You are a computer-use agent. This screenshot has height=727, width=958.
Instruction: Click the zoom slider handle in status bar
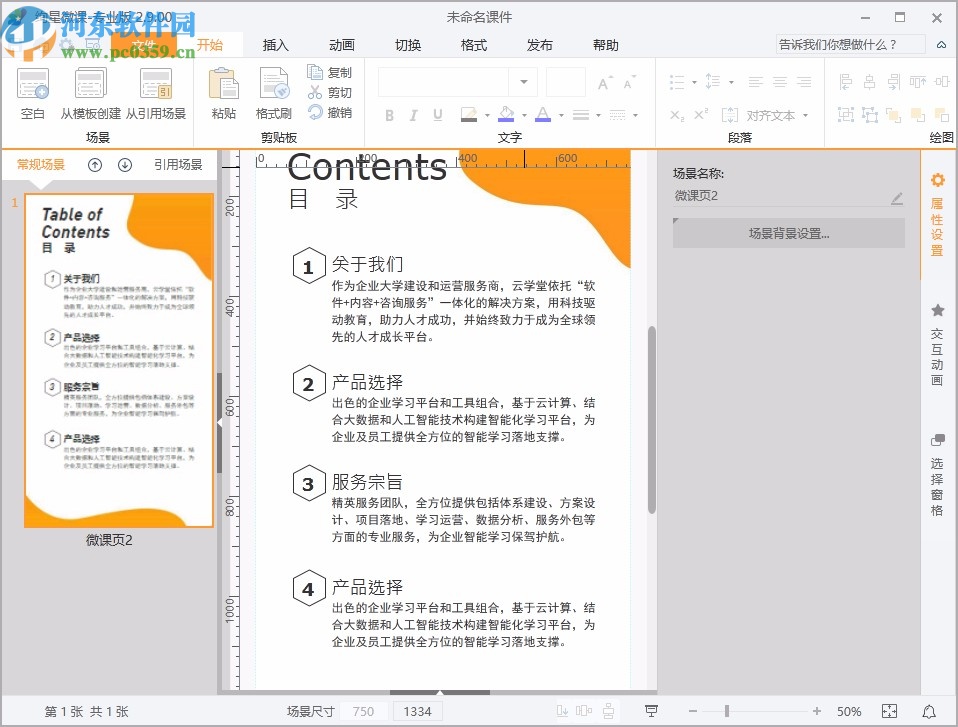point(726,711)
